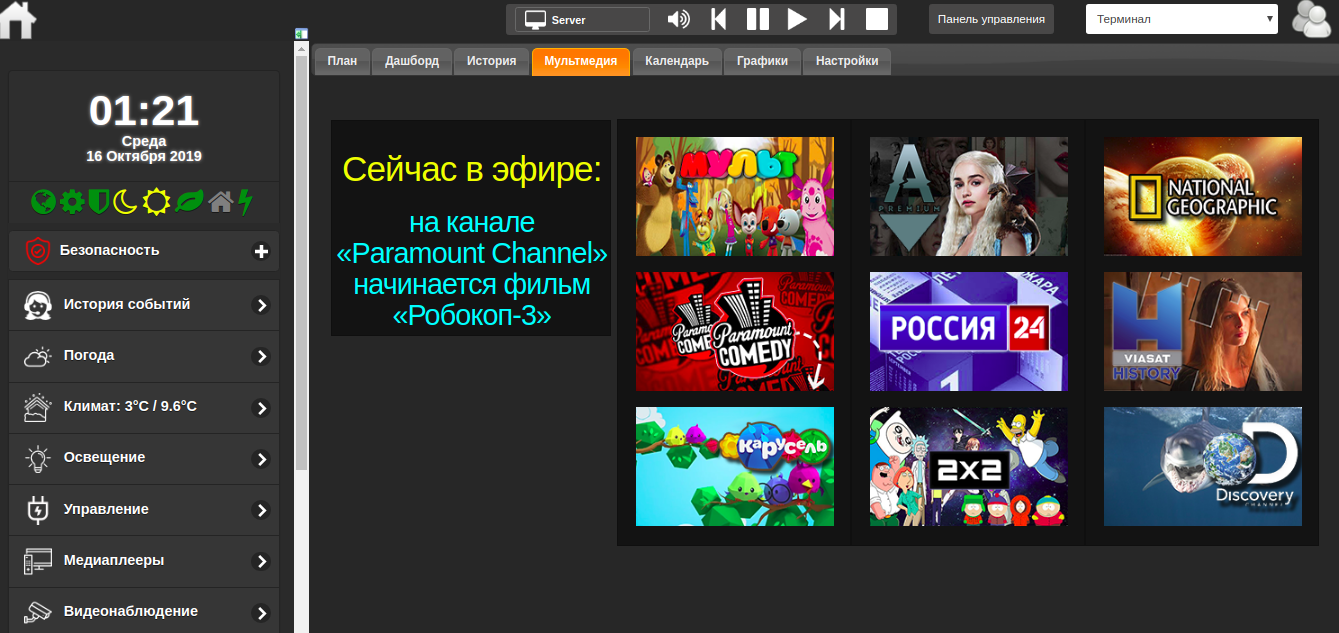
Task: Expand the Климат section chevron
Action: 262,407
